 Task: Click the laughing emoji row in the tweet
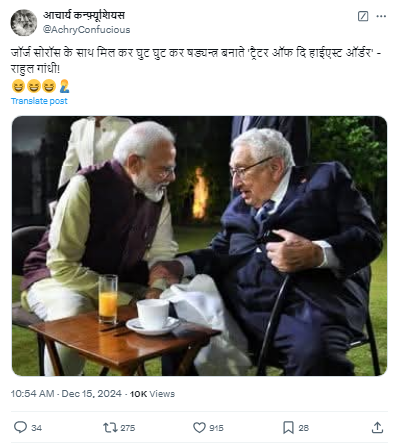pyautogui.click(x=40, y=86)
